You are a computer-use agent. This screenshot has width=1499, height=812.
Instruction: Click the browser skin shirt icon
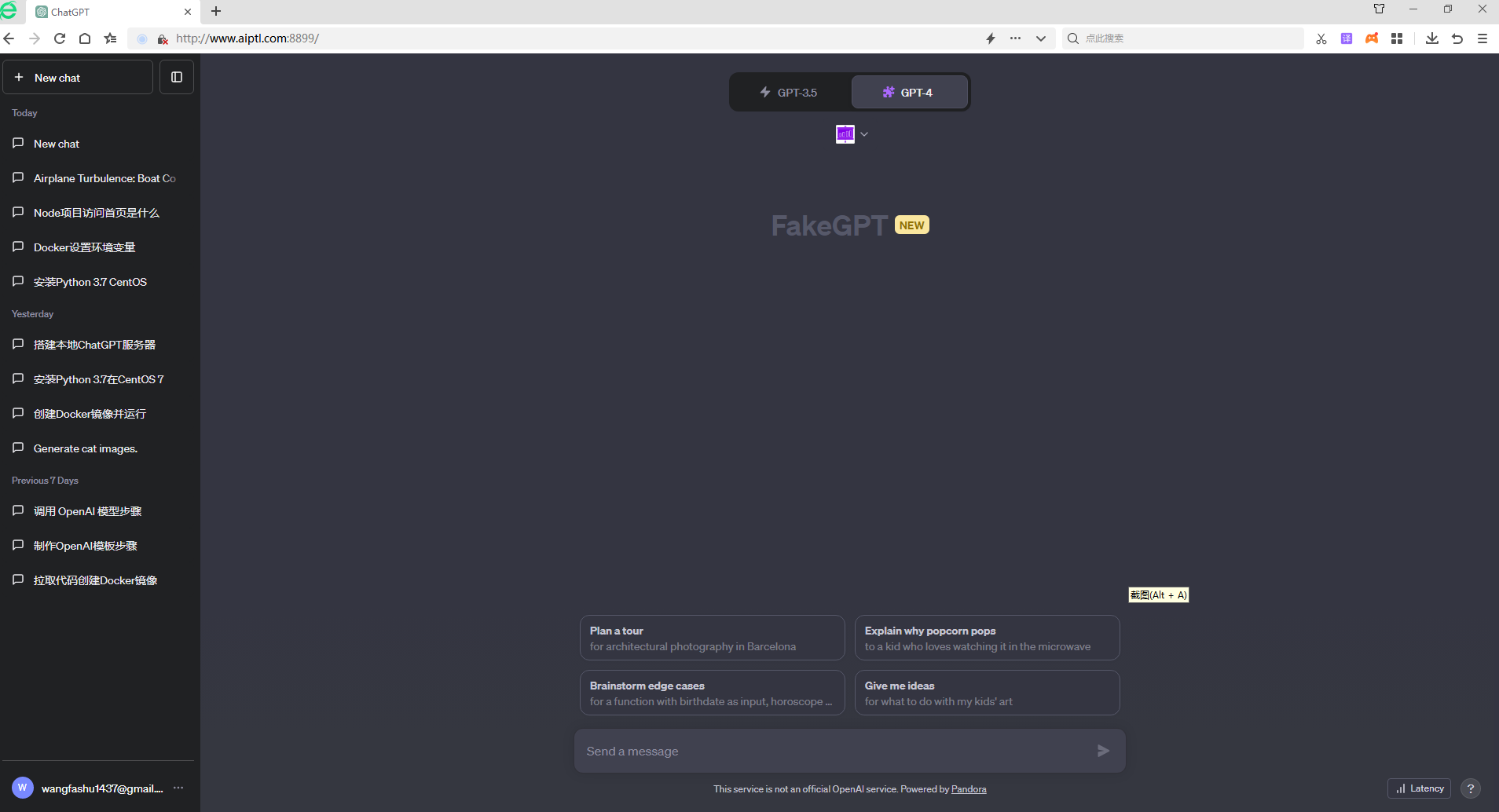[x=1379, y=9]
